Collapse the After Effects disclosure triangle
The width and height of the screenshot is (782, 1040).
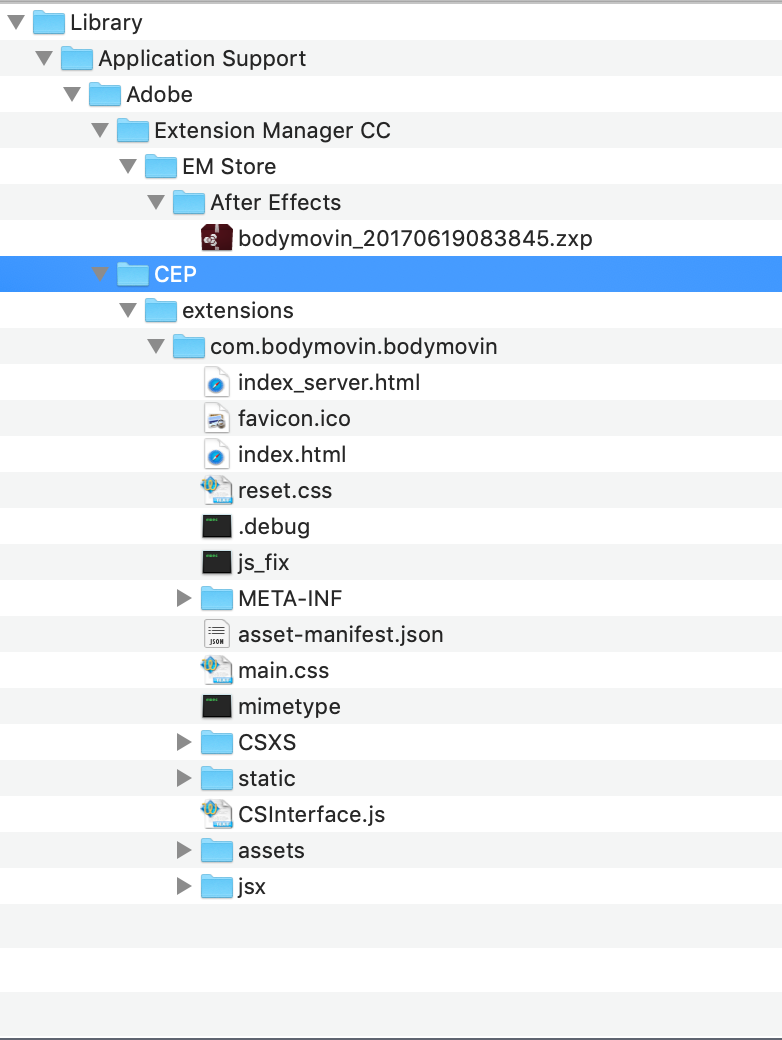pyautogui.click(x=156, y=202)
